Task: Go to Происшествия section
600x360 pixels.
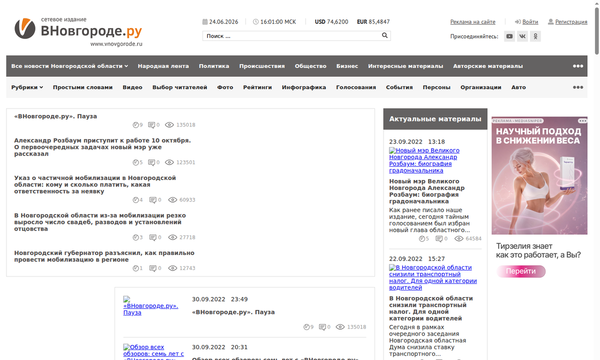Action: [x=262, y=66]
